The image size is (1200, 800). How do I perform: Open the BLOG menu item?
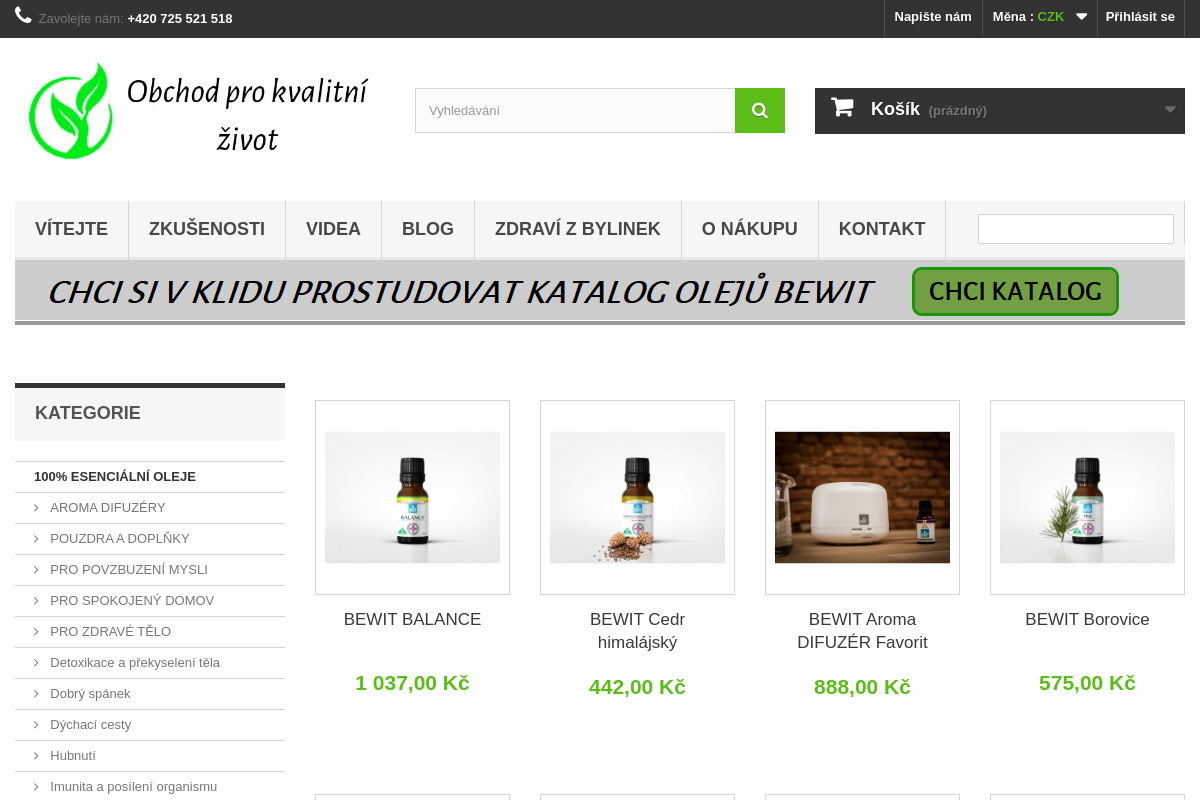point(428,229)
